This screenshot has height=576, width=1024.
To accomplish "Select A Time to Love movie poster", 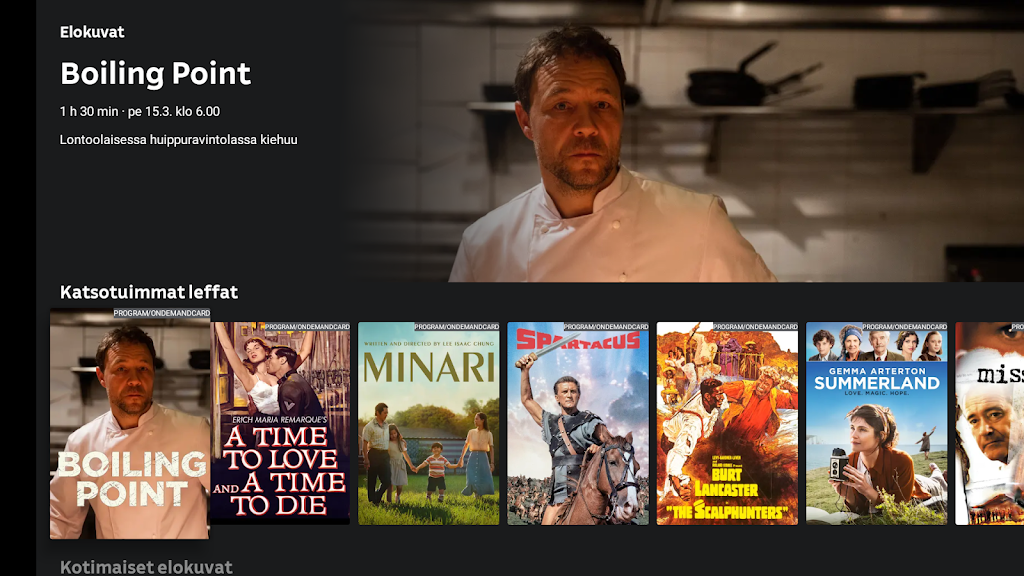I will (x=280, y=423).
